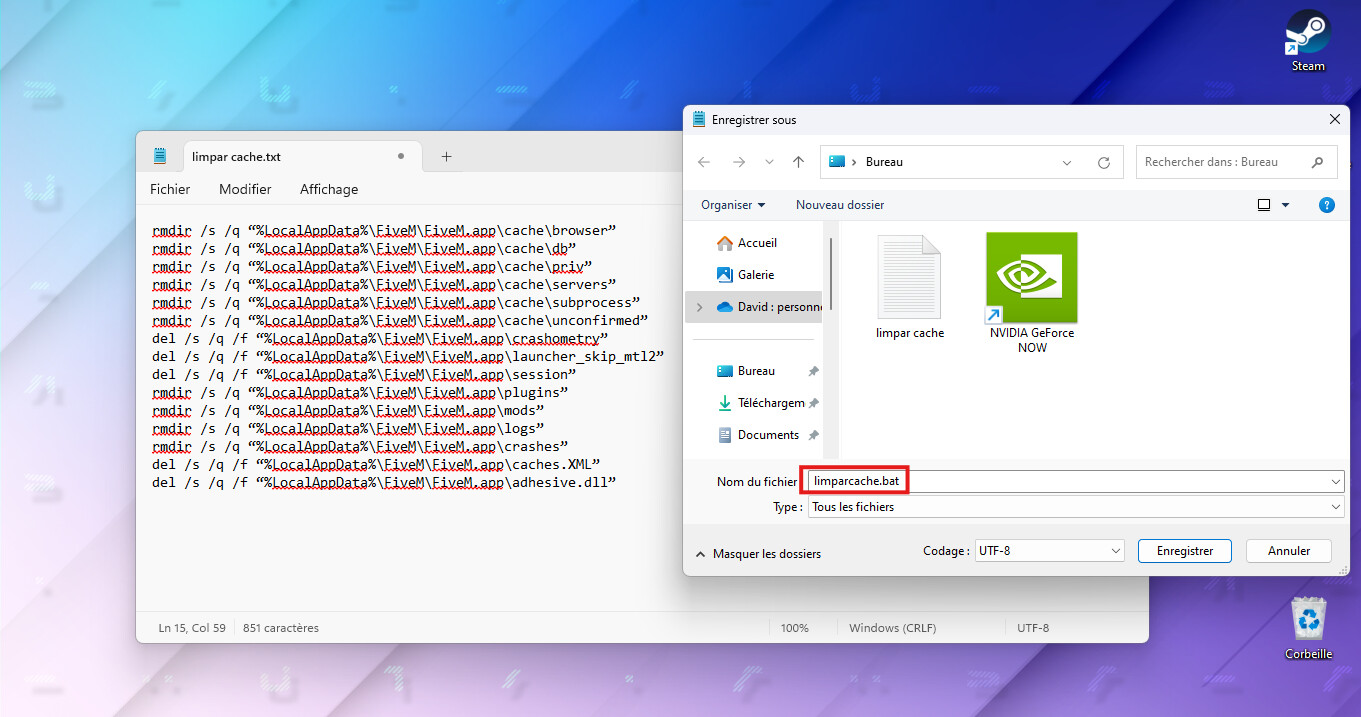This screenshot has width=1361, height=717.
Task: Click the Nom du fichier text field
Action: pos(1075,481)
